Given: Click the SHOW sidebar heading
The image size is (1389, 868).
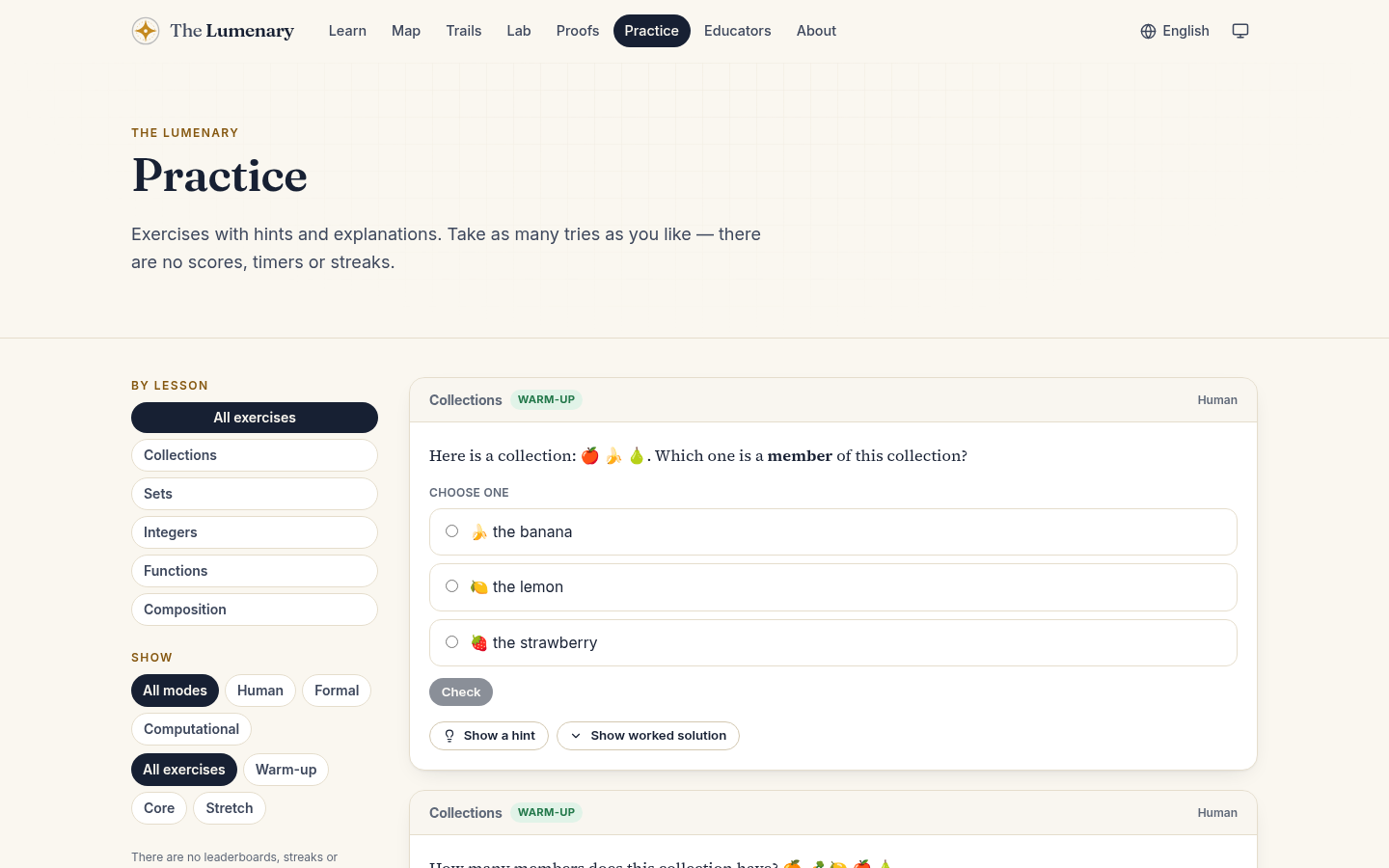Looking at the screenshot, I should point(152,658).
